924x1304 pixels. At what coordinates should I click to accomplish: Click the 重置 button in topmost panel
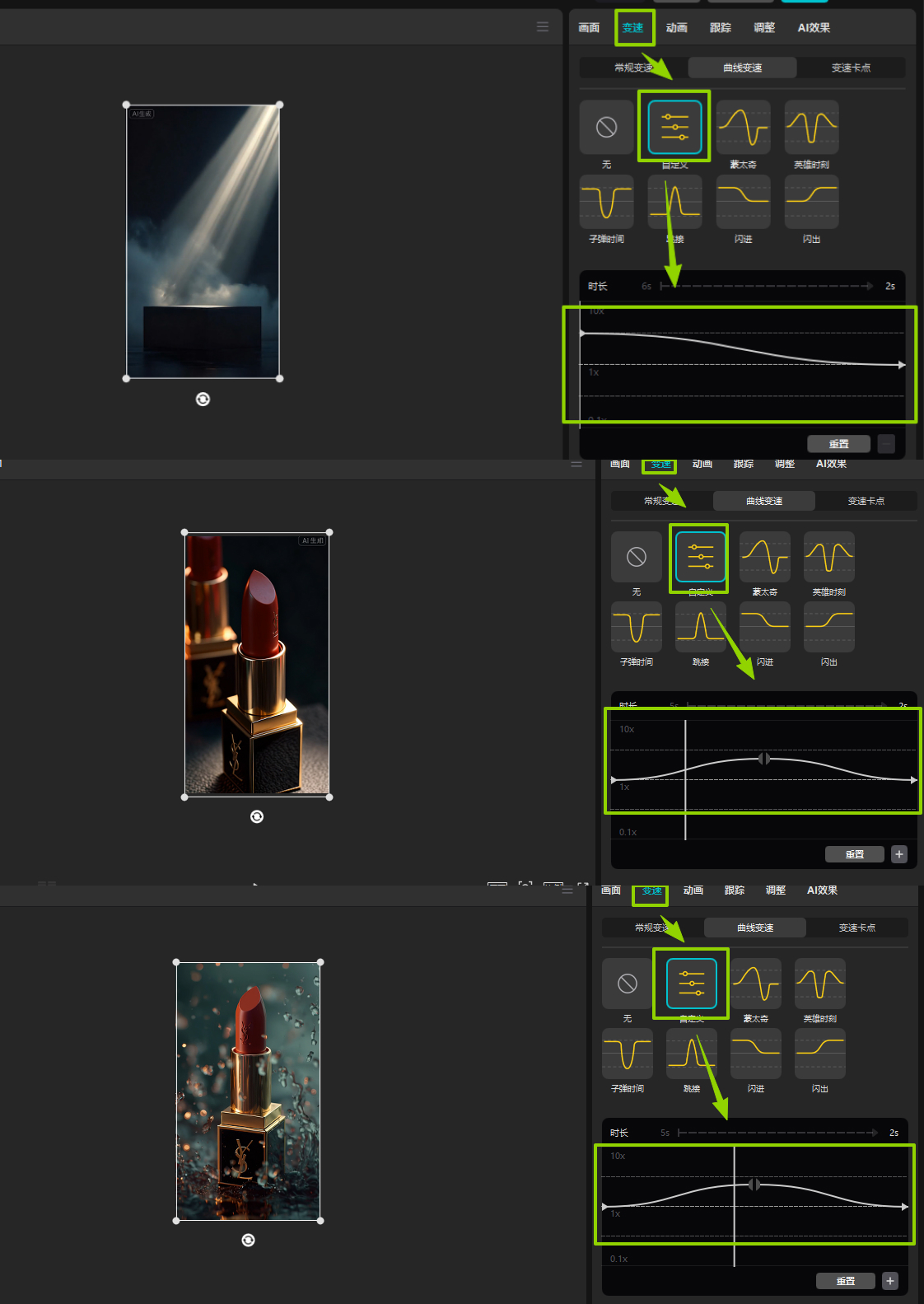[838, 444]
